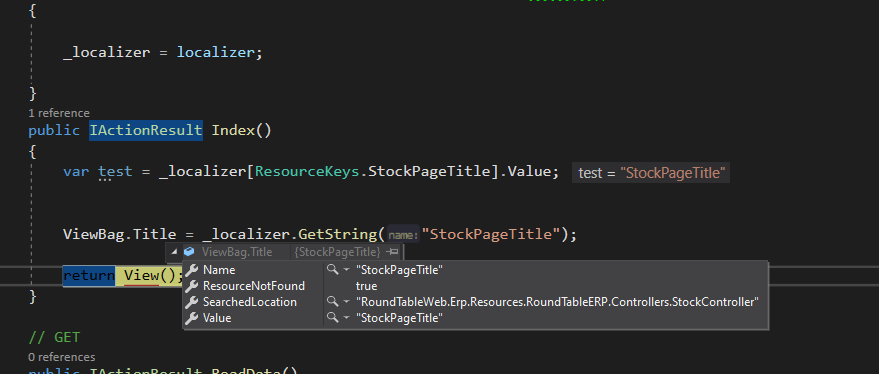Click the Name row's "StockPageTitle" value
879x374 pixels.
pyautogui.click(x=400, y=270)
